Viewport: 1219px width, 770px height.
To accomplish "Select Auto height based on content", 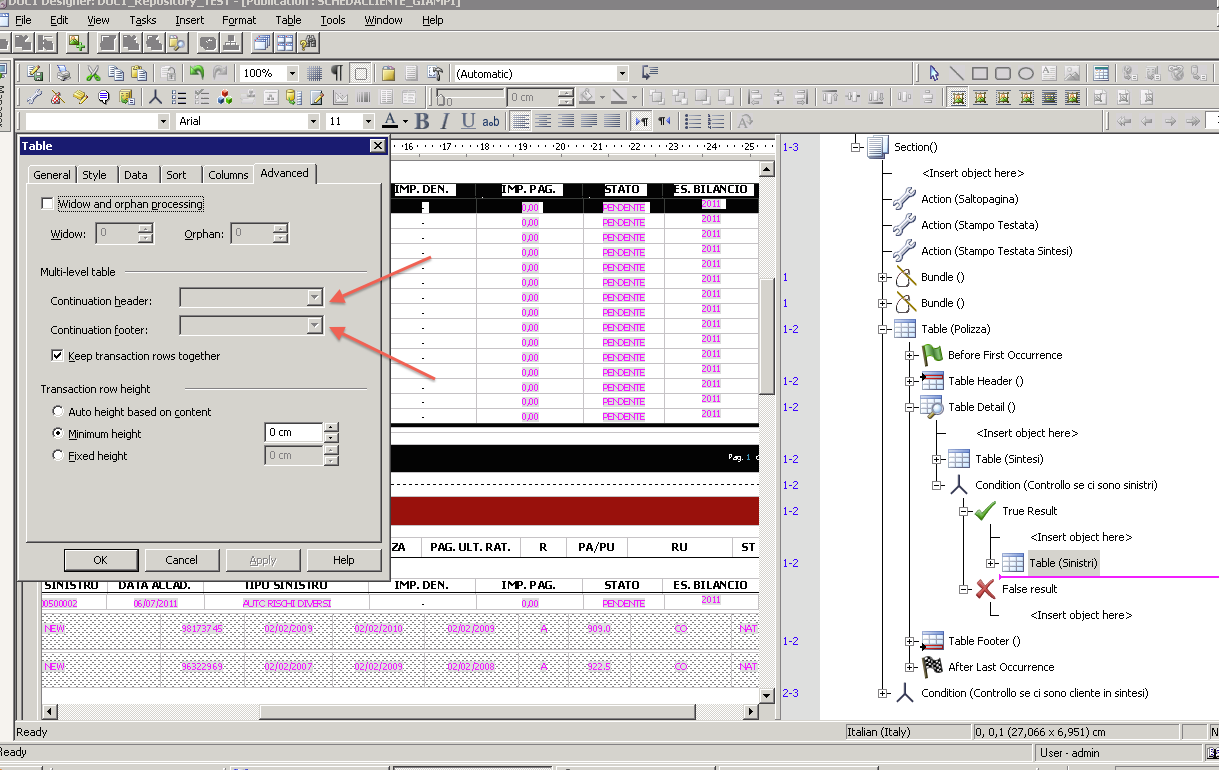I will point(57,412).
